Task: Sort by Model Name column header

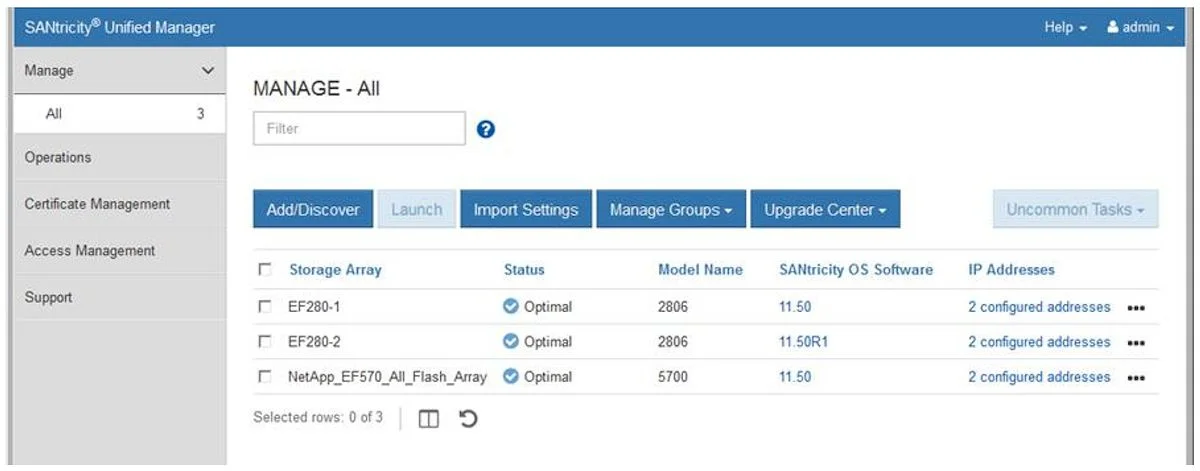Action: [x=700, y=270]
